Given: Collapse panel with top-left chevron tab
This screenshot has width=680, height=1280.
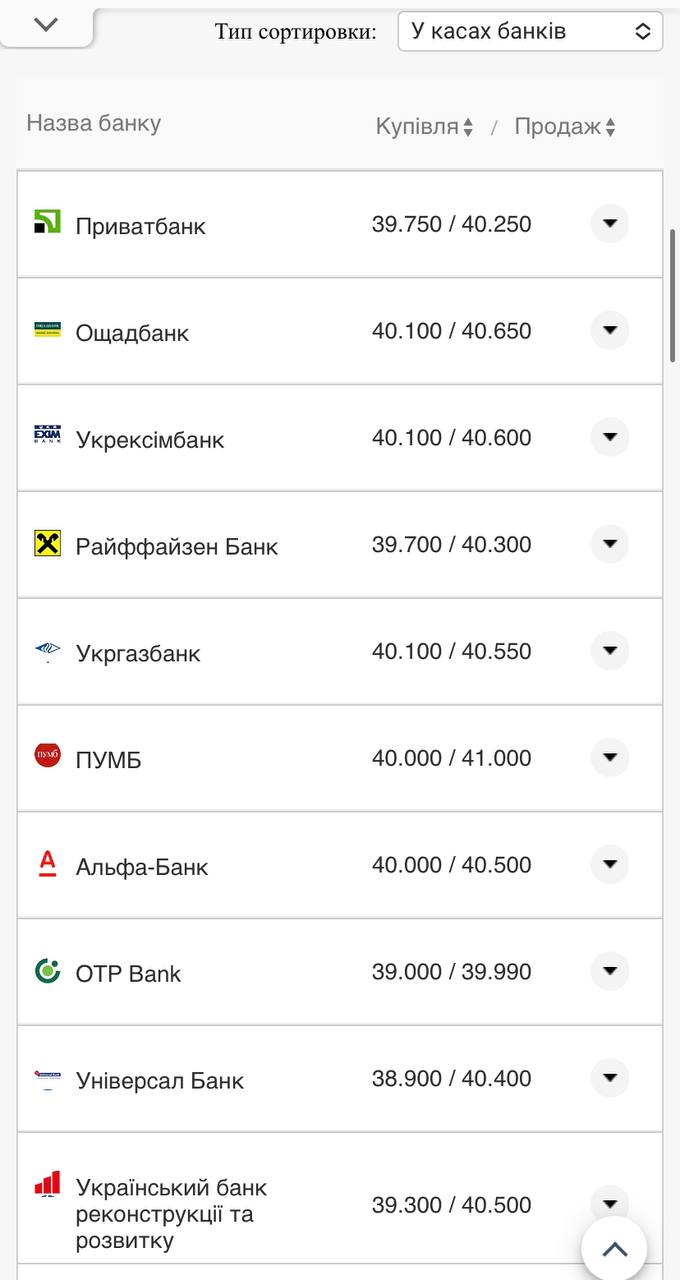Looking at the screenshot, I should [46, 25].
